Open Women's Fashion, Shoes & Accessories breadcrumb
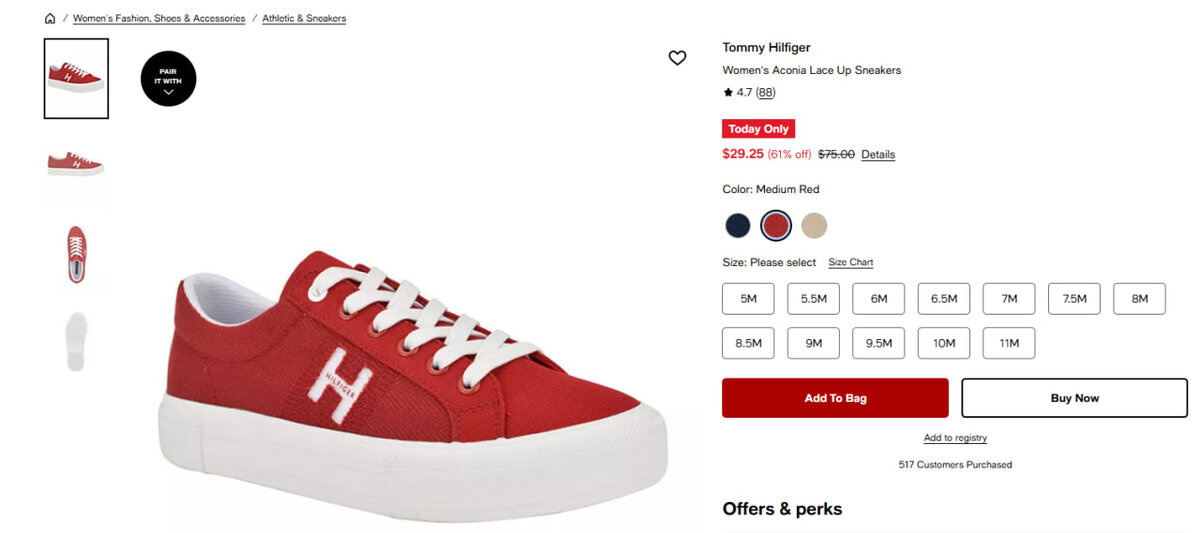 (x=159, y=19)
